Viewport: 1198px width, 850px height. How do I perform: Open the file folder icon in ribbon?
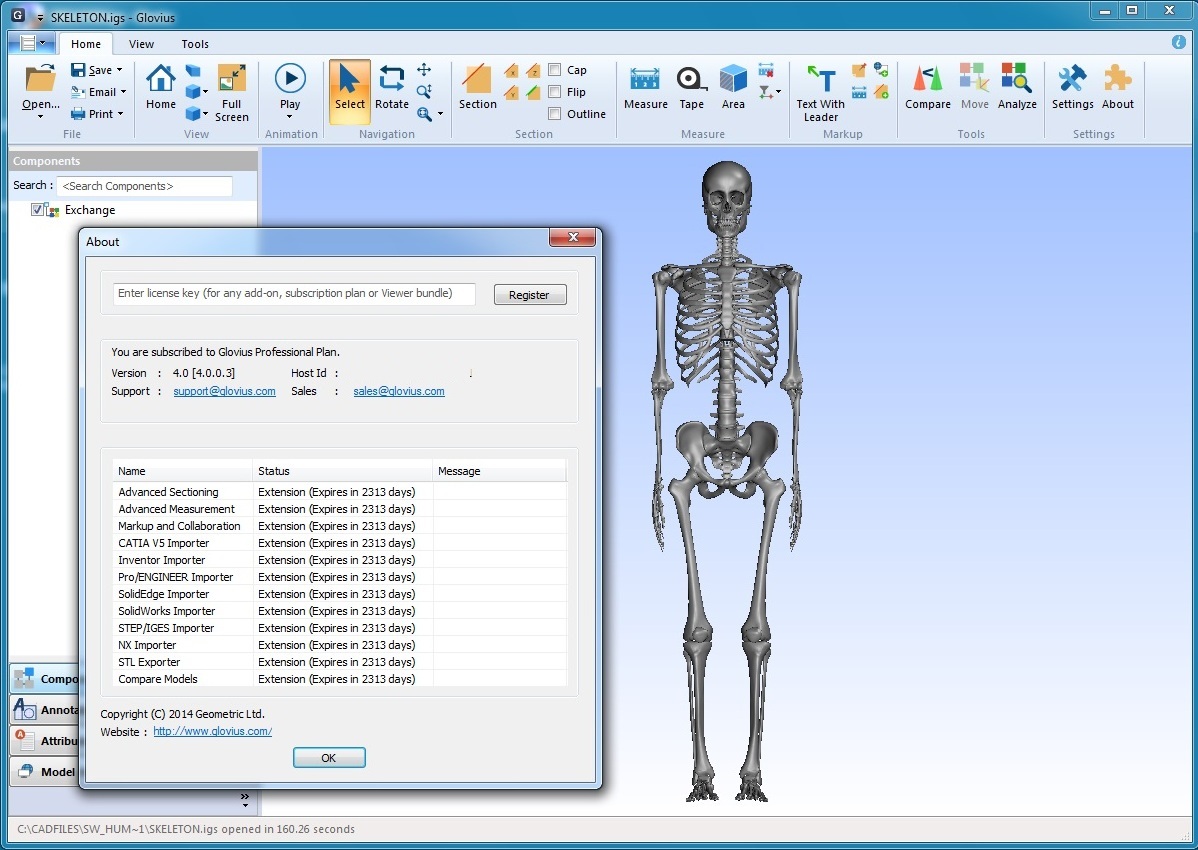click(40, 80)
